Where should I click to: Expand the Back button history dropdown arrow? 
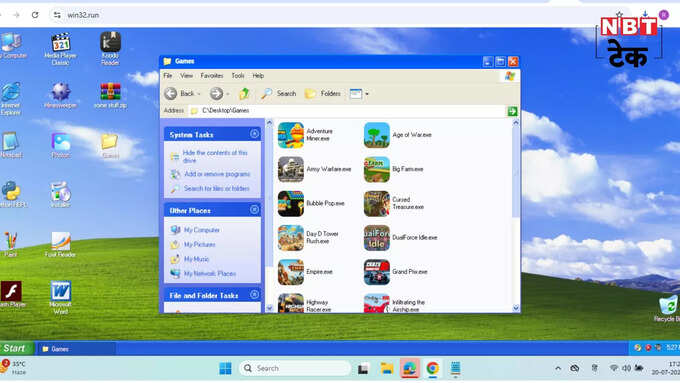point(199,94)
